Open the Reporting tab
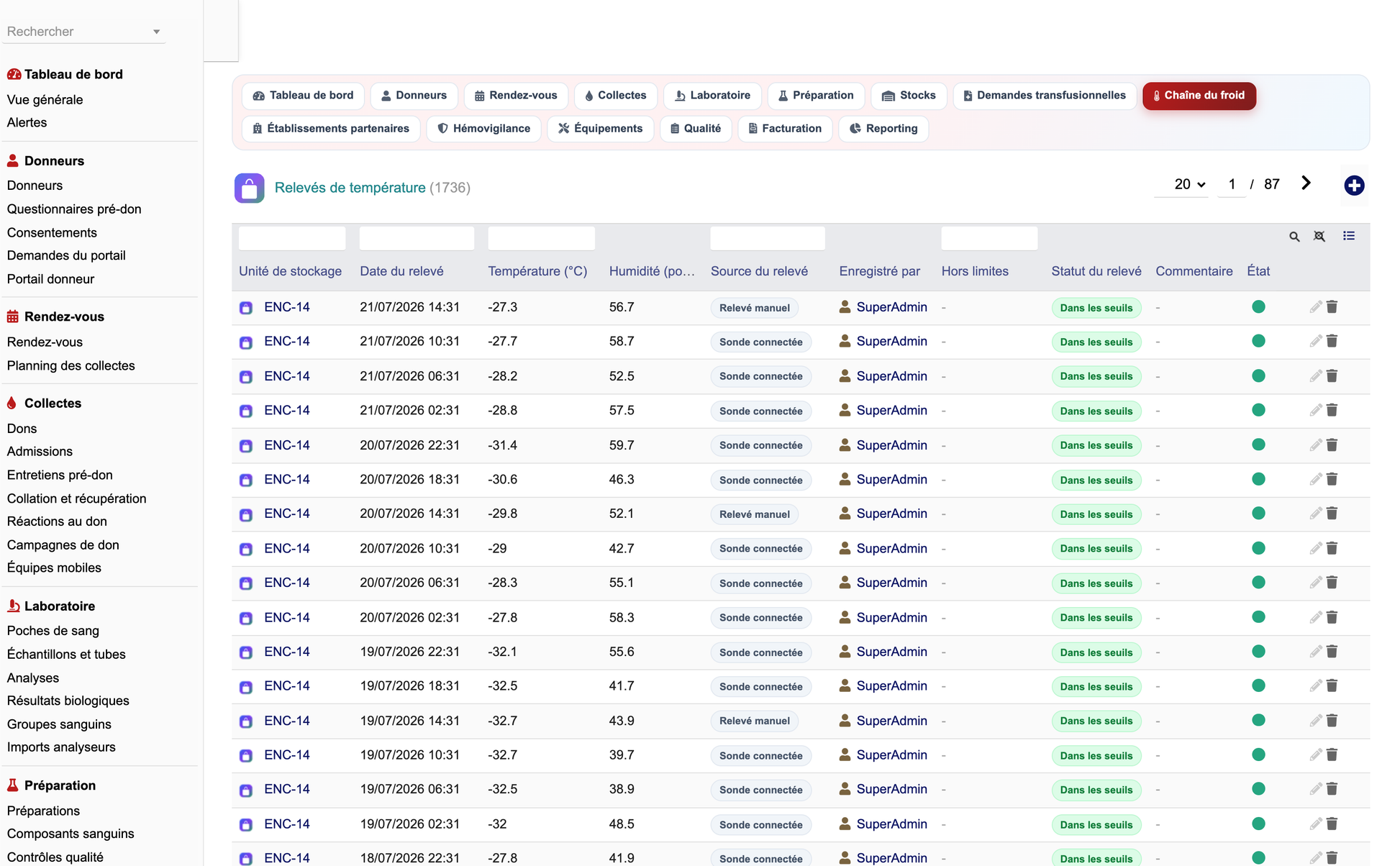Screen dimensions: 1400x866 [x=883, y=129]
